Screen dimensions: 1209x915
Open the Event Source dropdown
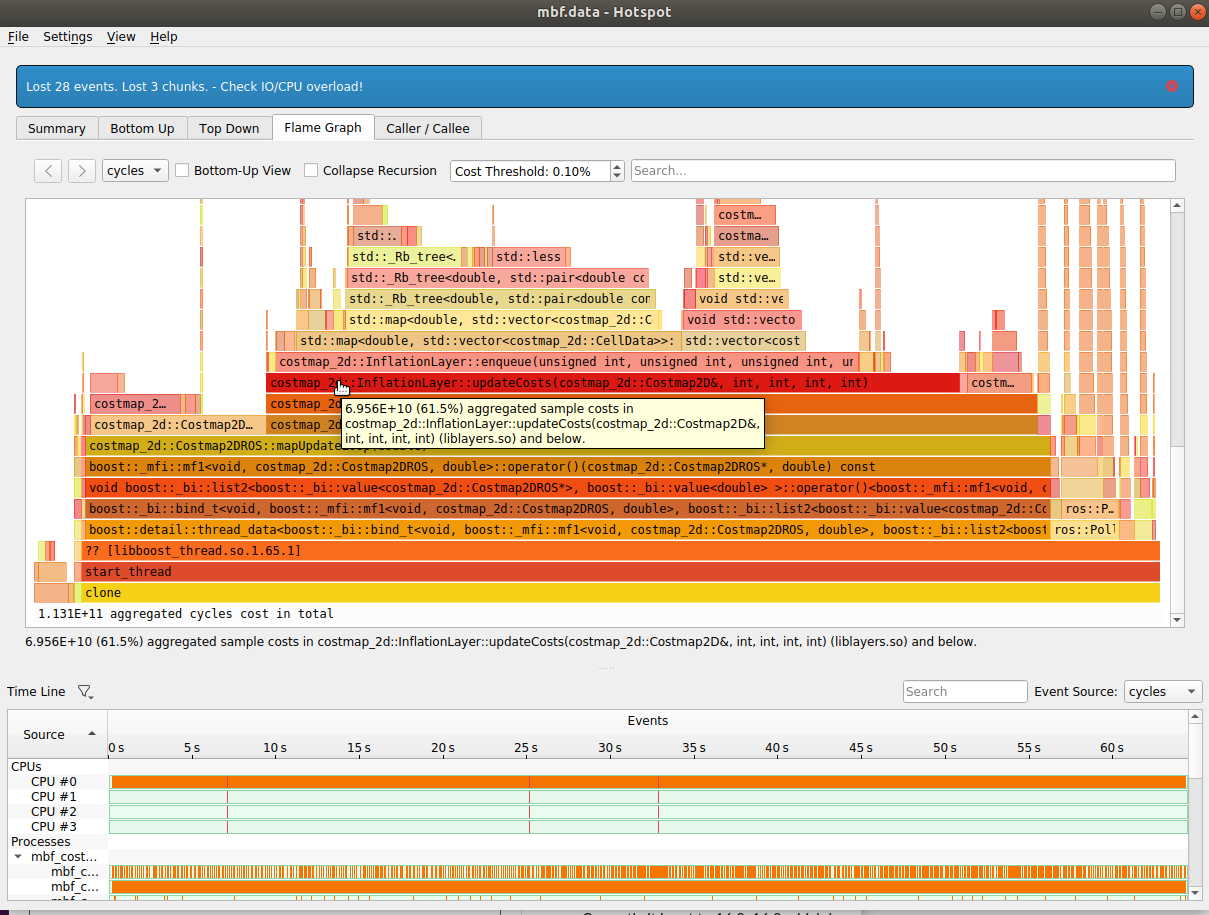pyautogui.click(x=1163, y=691)
